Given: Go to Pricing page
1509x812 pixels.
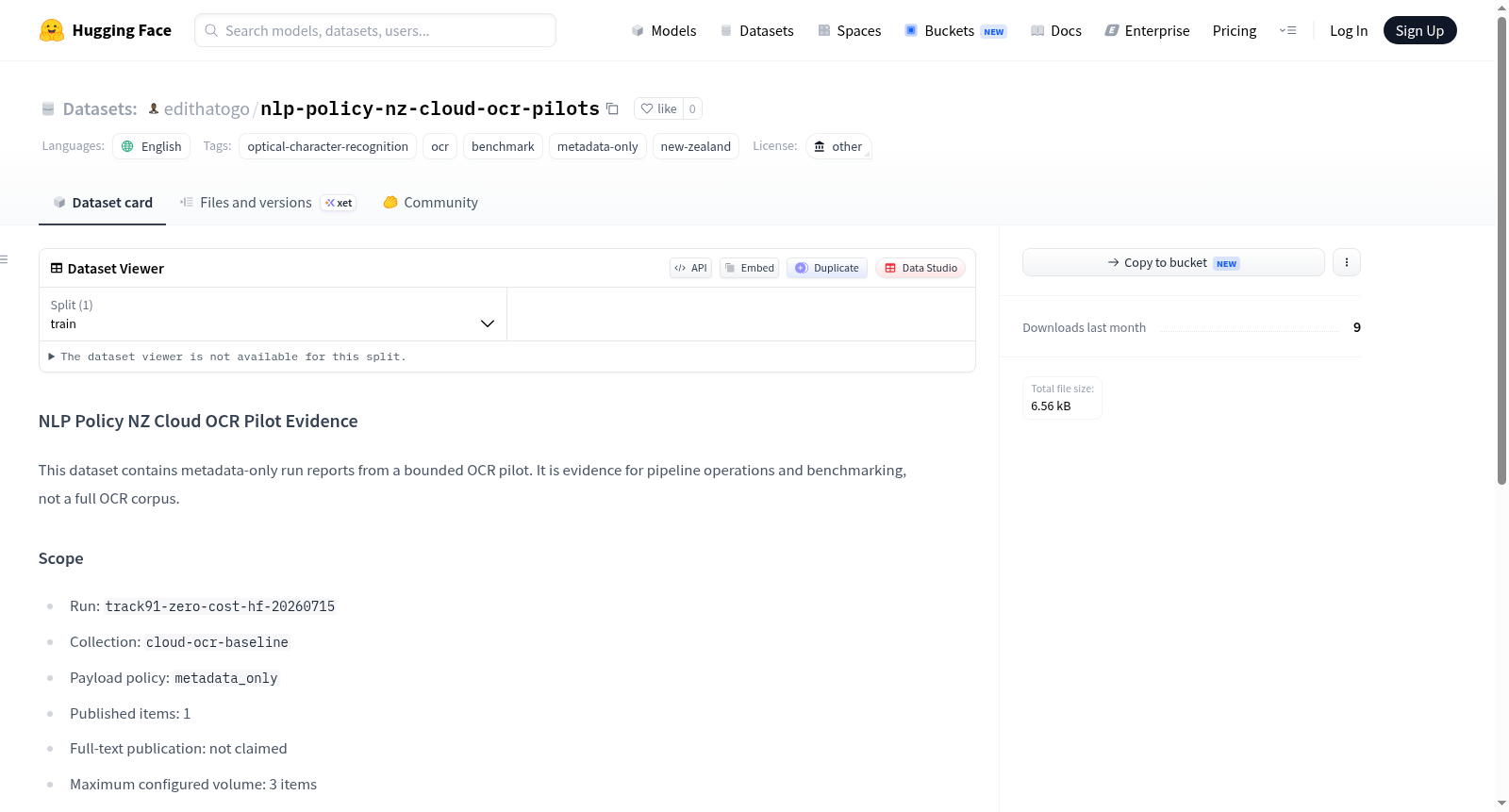Looking at the screenshot, I should [x=1235, y=30].
